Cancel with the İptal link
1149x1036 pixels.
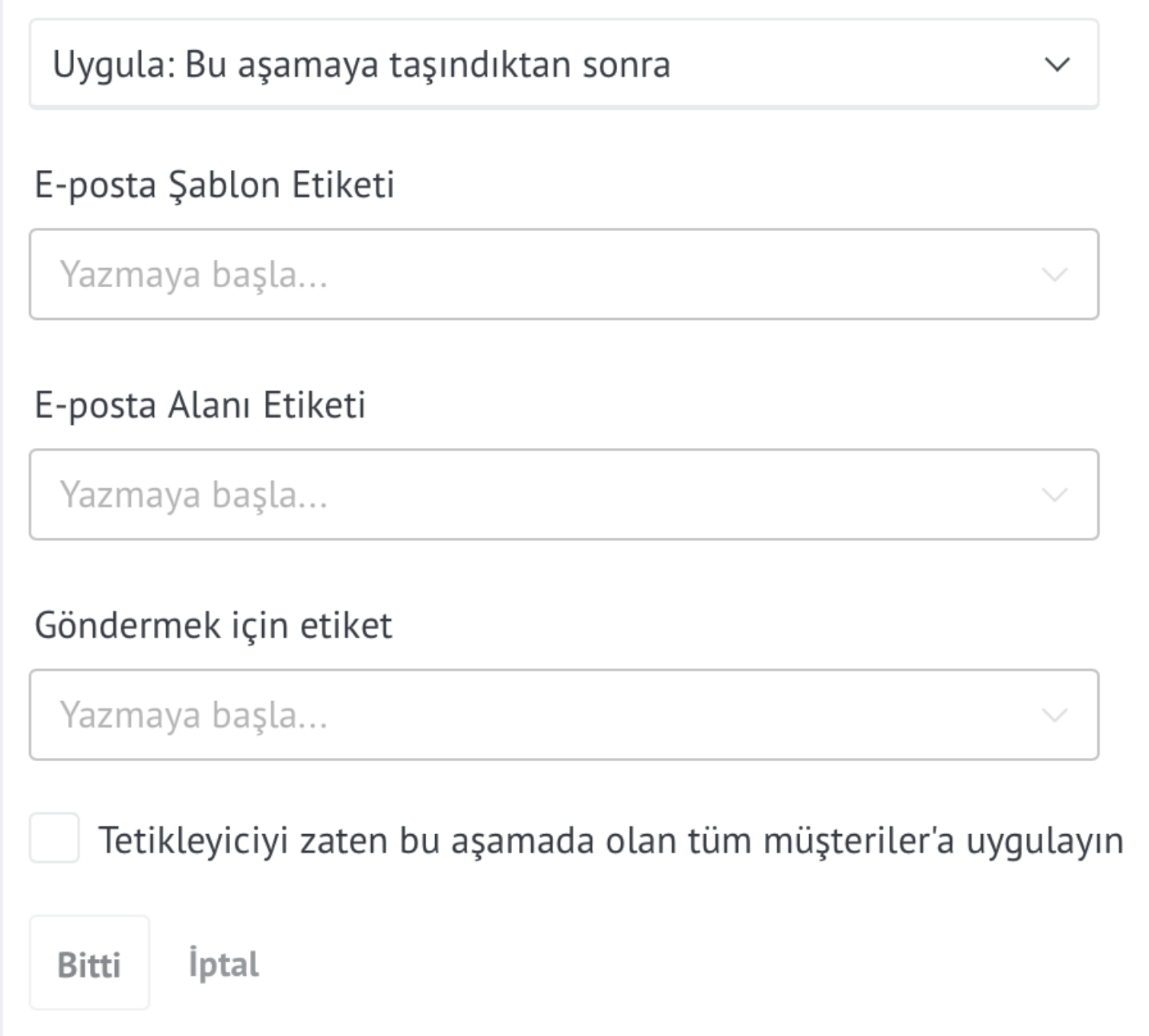[x=223, y=964]
